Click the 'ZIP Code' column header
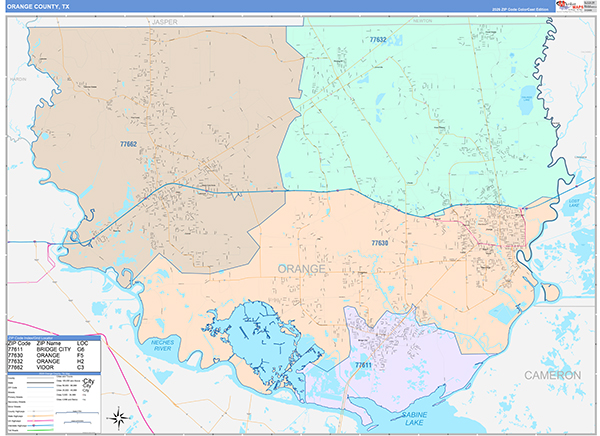600x436 pixels. (x=19, y=343)
